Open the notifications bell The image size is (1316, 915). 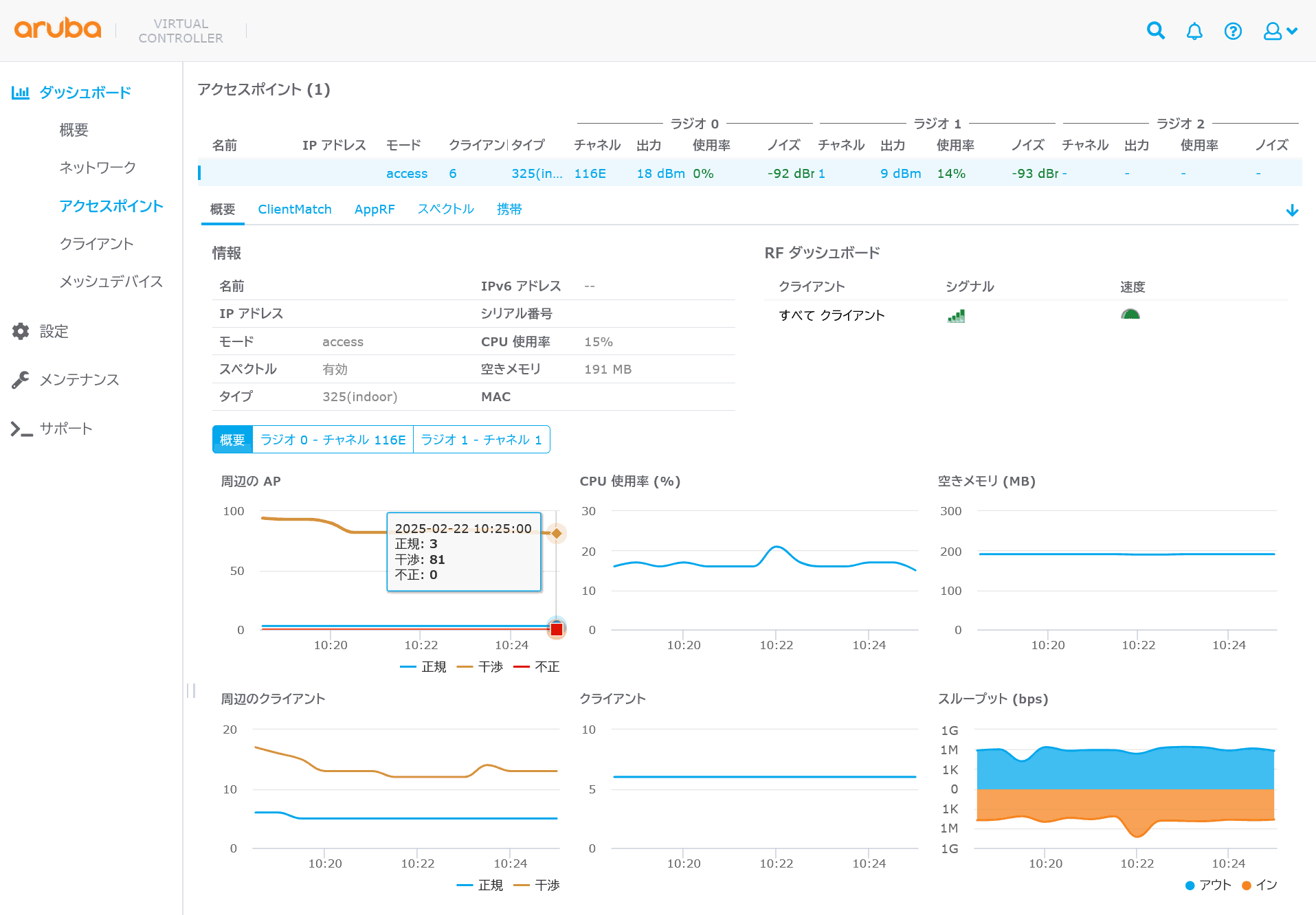click(1194, 30)
